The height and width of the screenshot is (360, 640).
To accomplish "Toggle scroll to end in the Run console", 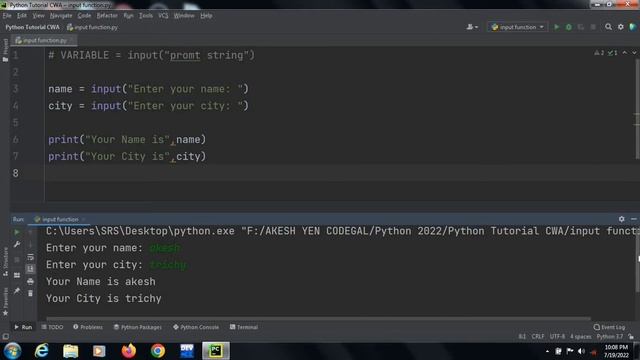I will (30, 269).
